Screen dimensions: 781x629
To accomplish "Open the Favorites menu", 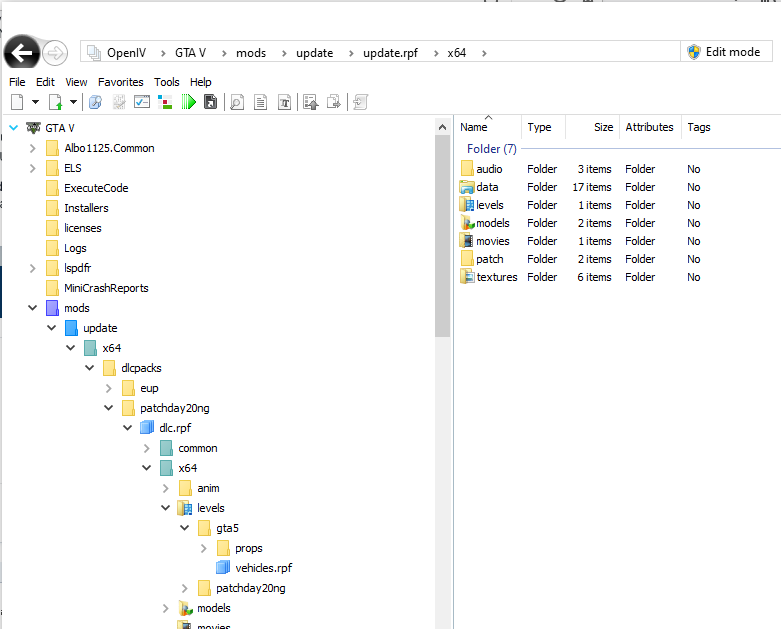I will (x=120, y=82).
